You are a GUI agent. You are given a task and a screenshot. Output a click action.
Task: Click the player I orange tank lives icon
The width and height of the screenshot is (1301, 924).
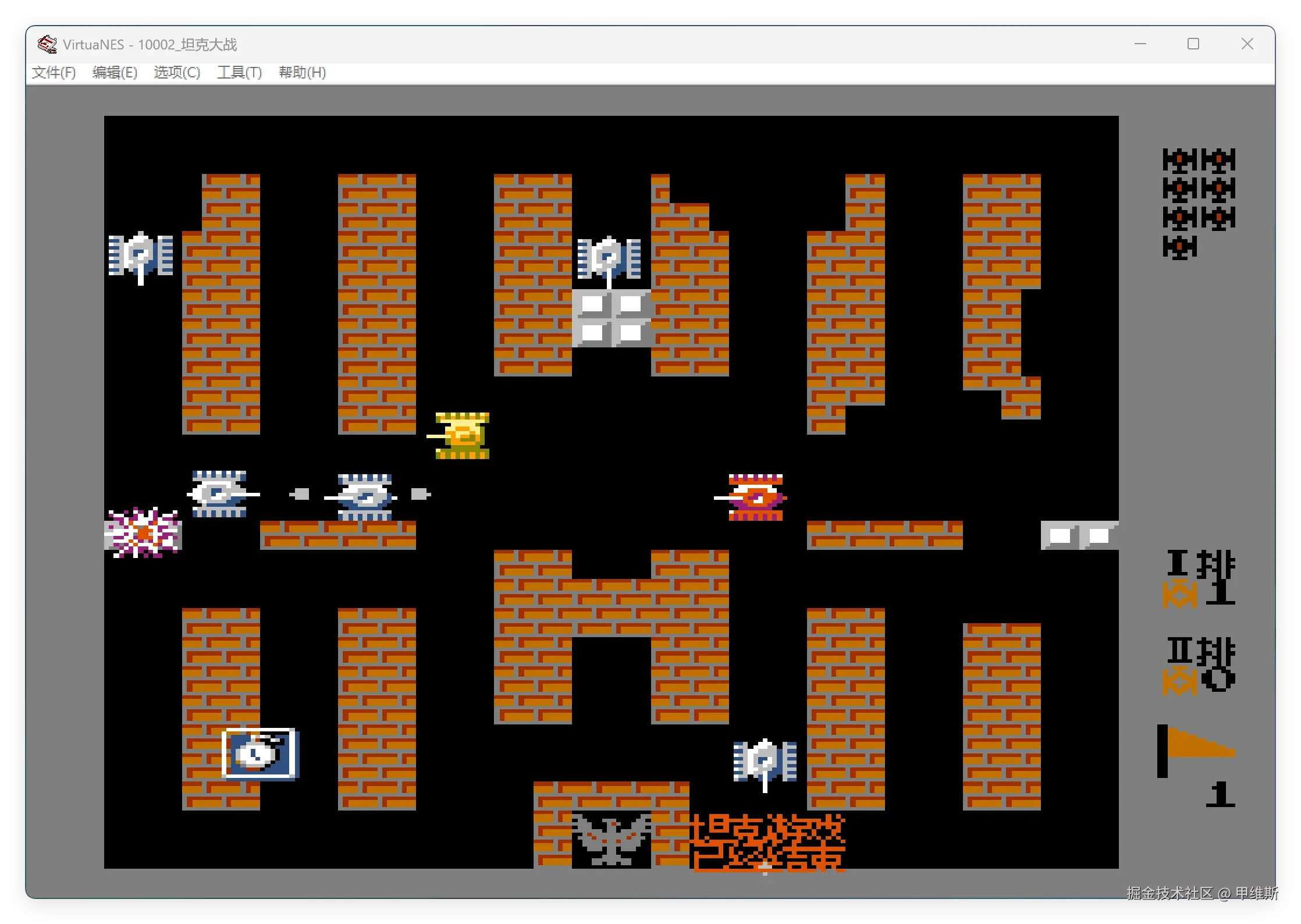[x=1179, y=594]
